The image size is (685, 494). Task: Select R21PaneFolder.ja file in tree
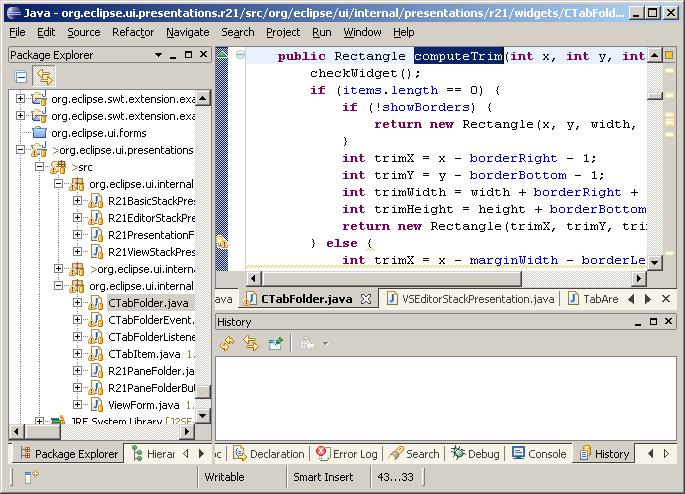click(151, 371)
